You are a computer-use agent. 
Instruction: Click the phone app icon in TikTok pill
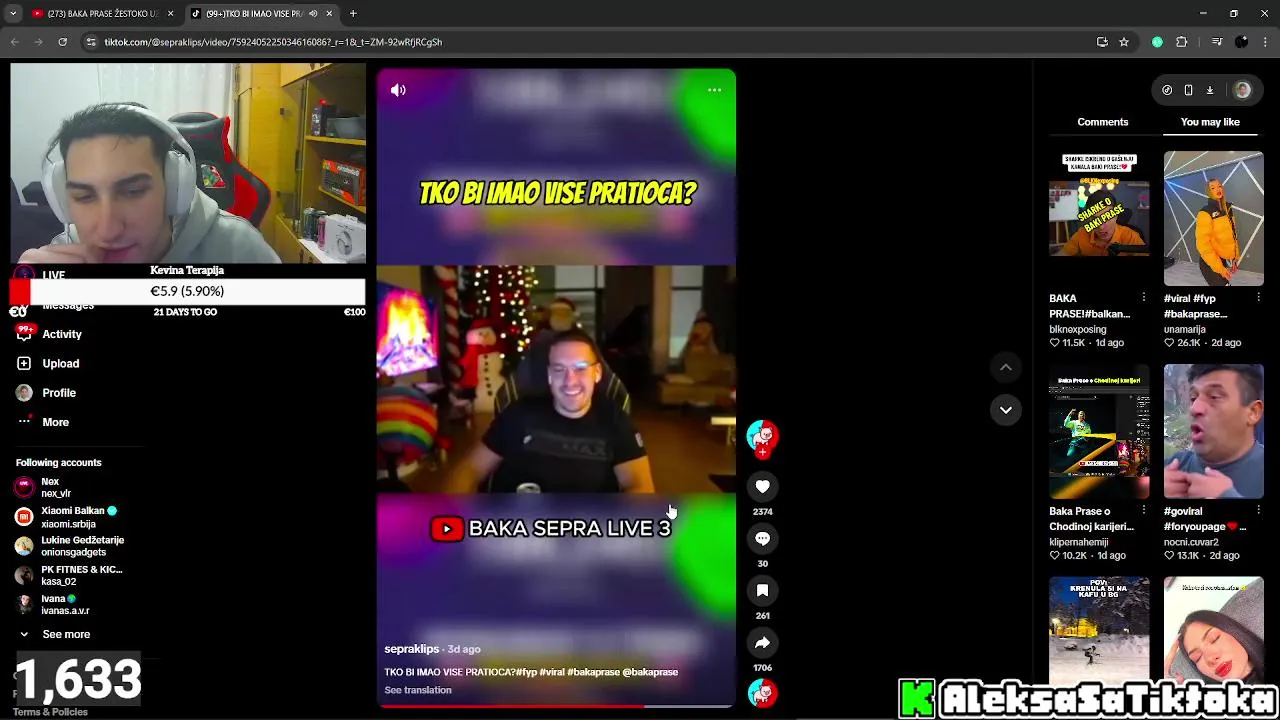point(1188,90)
